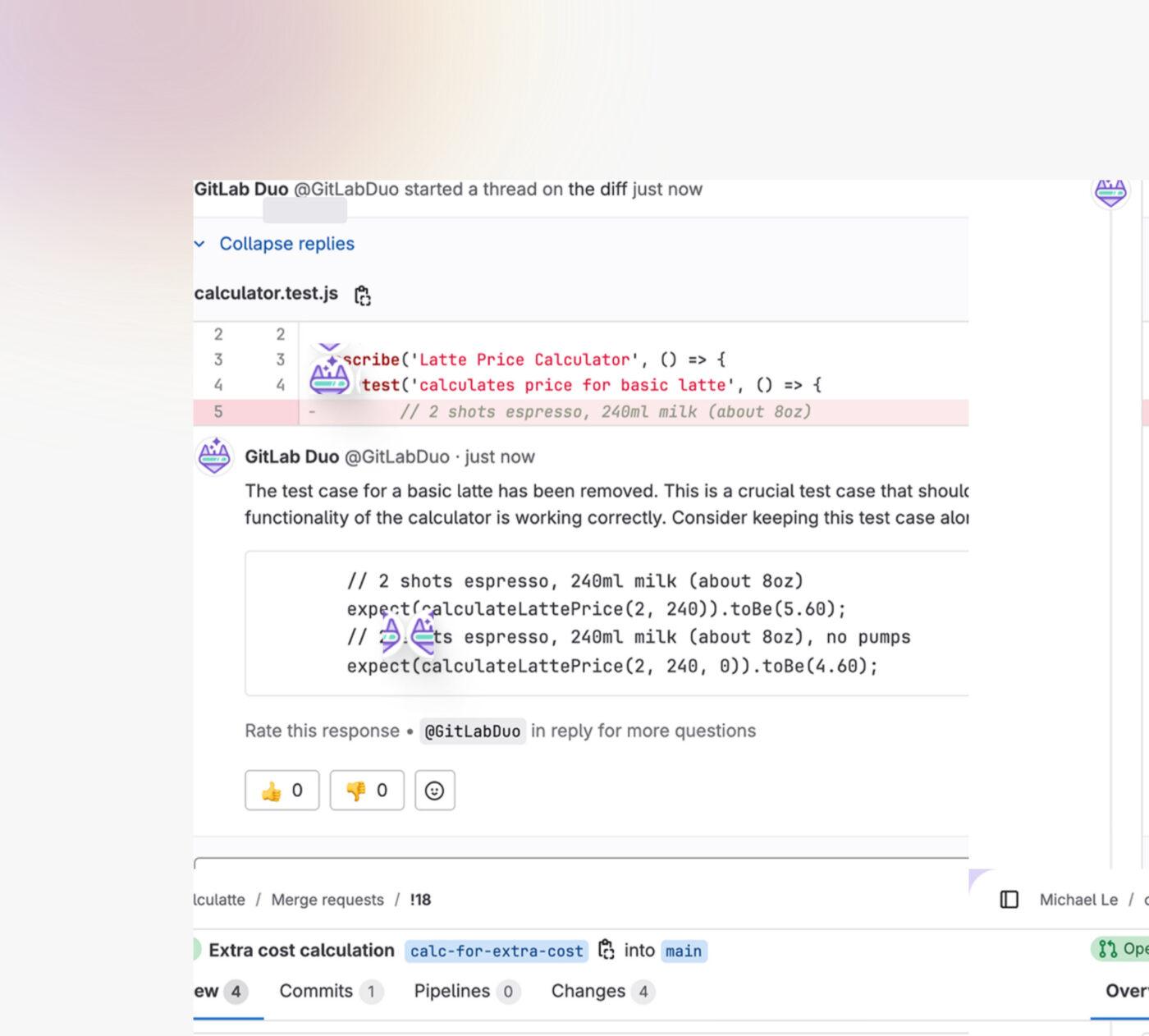Click the merge request icon in the Open badge
The height and width of the screenshot is (1036, 1149).
coord(1106,948)
